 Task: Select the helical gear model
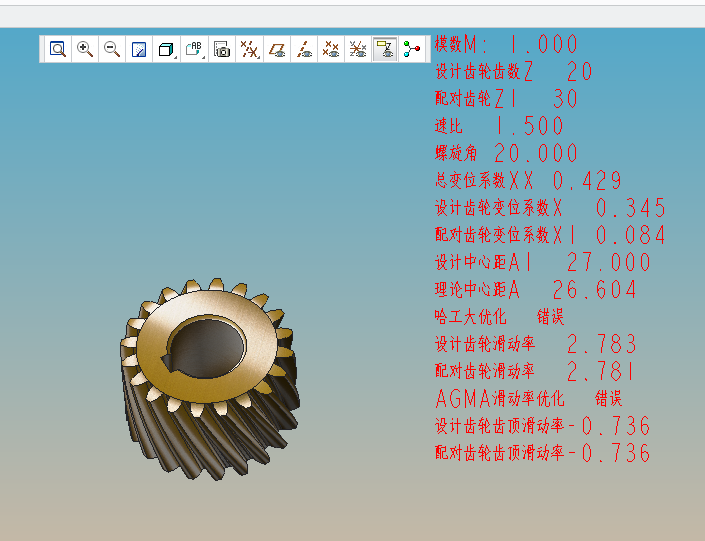[x=210, y=379]
